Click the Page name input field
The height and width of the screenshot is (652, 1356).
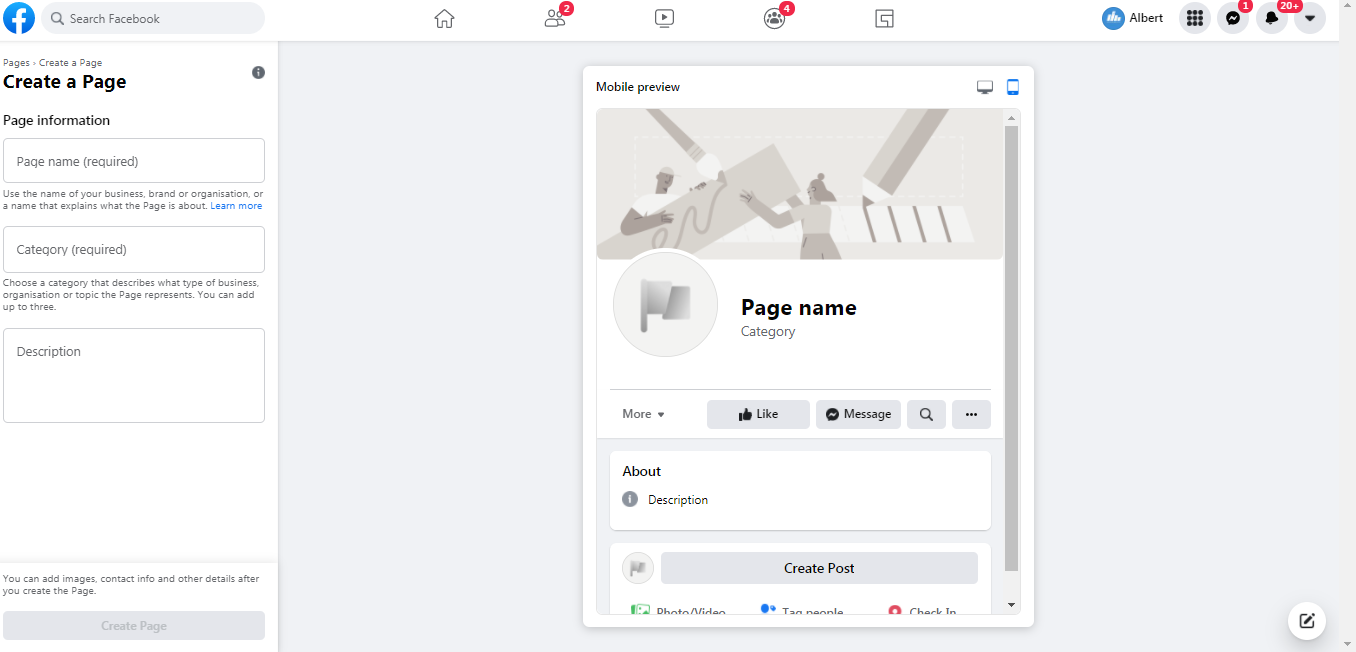click(134, 160)
